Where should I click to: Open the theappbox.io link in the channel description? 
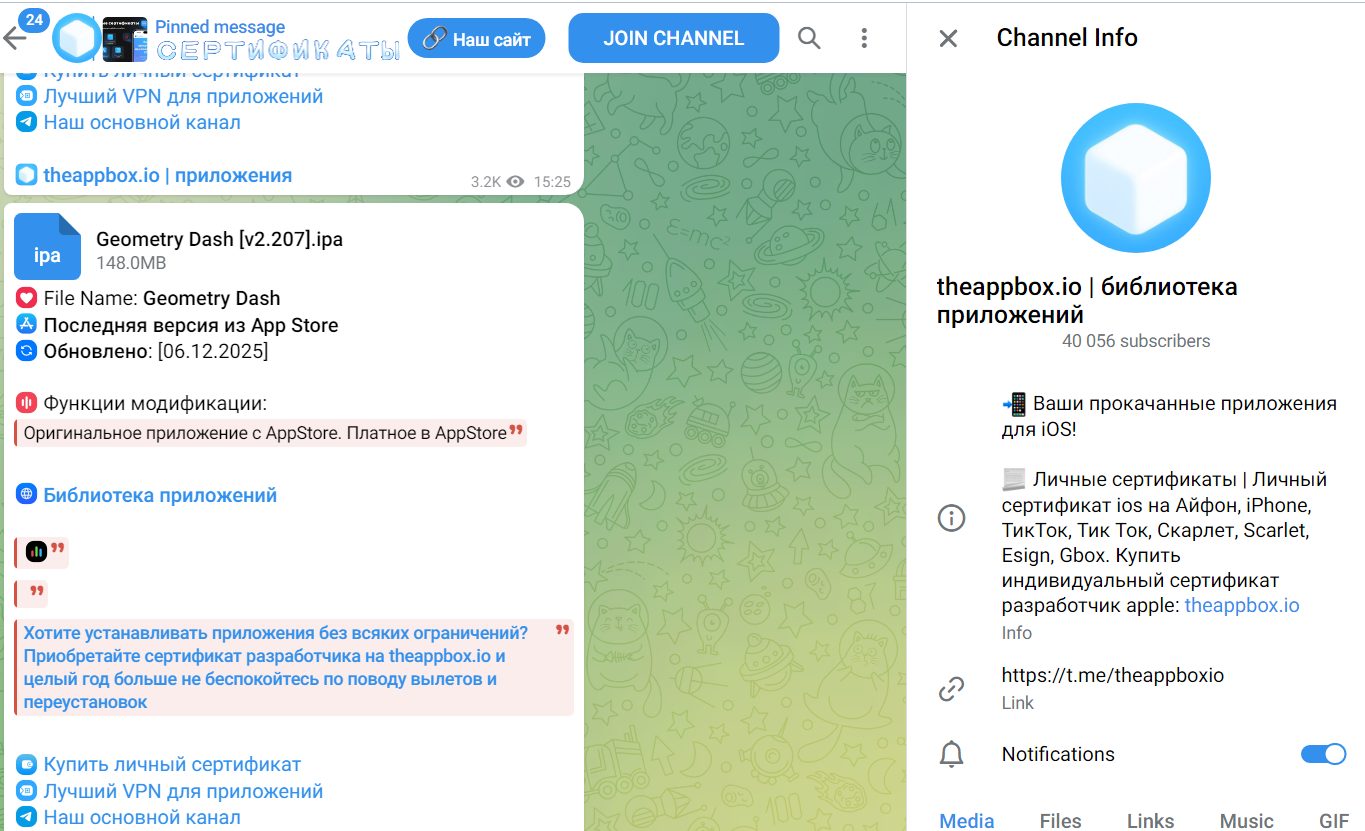coord(1242,605)
